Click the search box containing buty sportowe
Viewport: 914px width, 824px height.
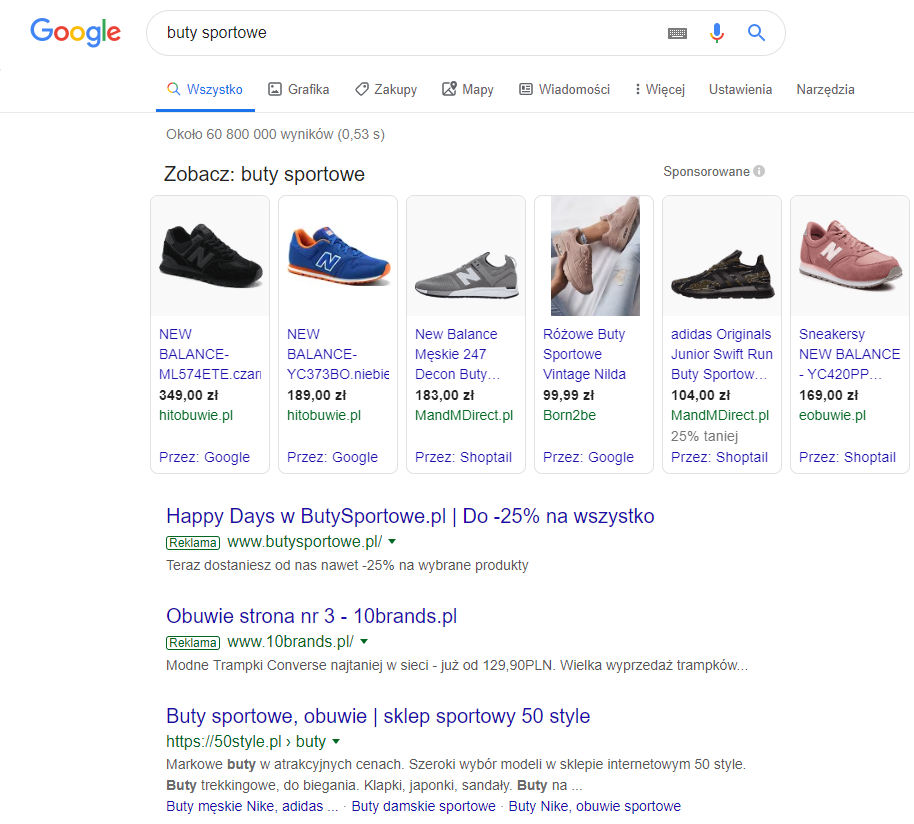pyautogui.click(x=400, y=33)
